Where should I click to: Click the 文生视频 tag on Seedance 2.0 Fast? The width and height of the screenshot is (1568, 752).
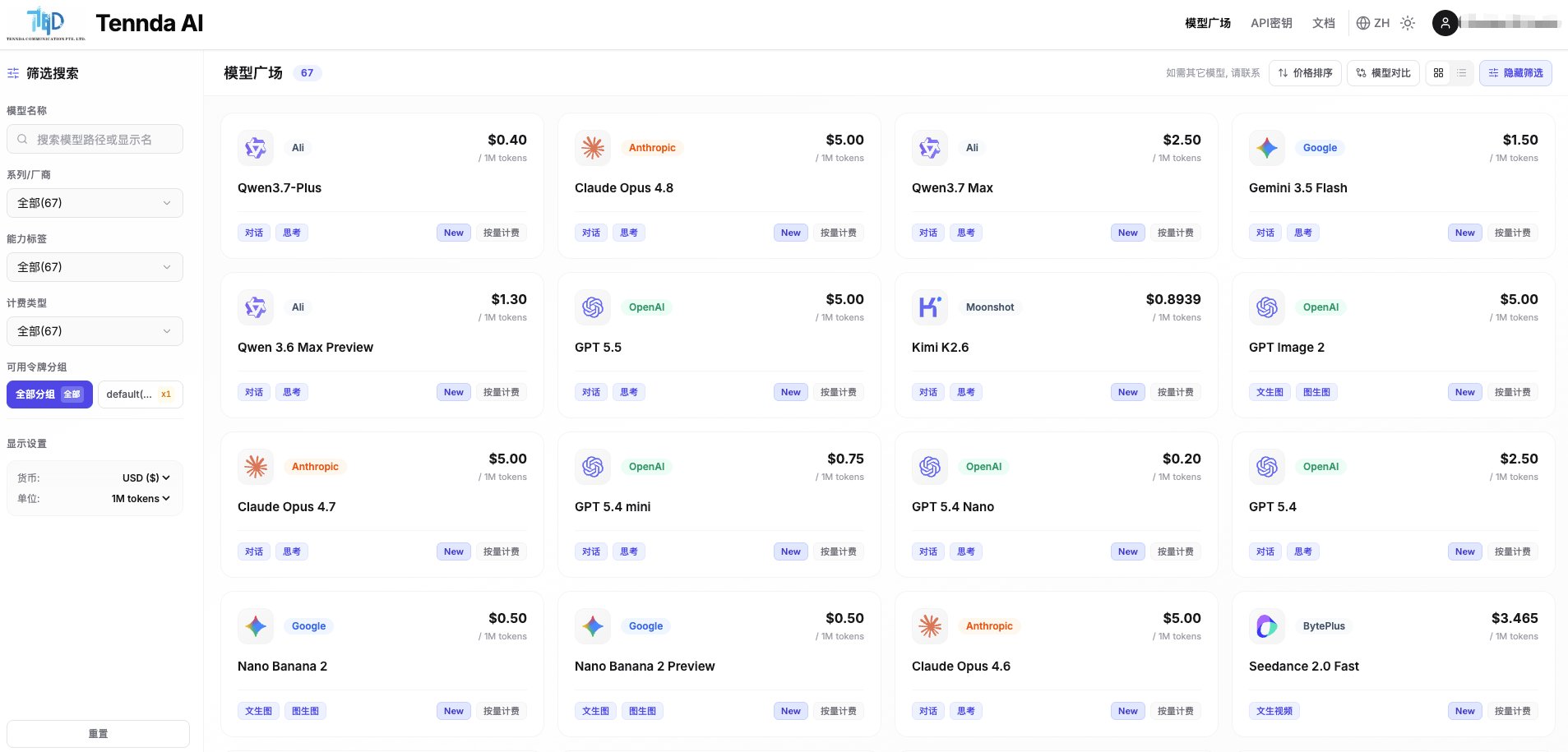1274,711
